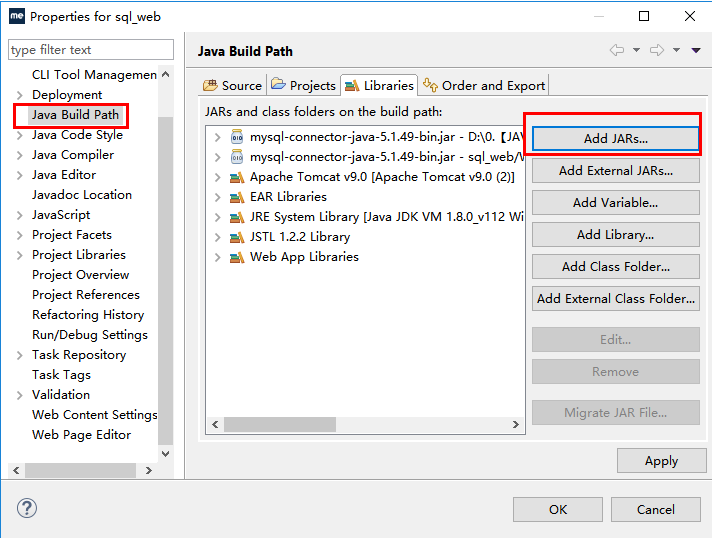Click the help question mark icon
Image resolution: width=712 pixels, height=538 pixels.
27,508
